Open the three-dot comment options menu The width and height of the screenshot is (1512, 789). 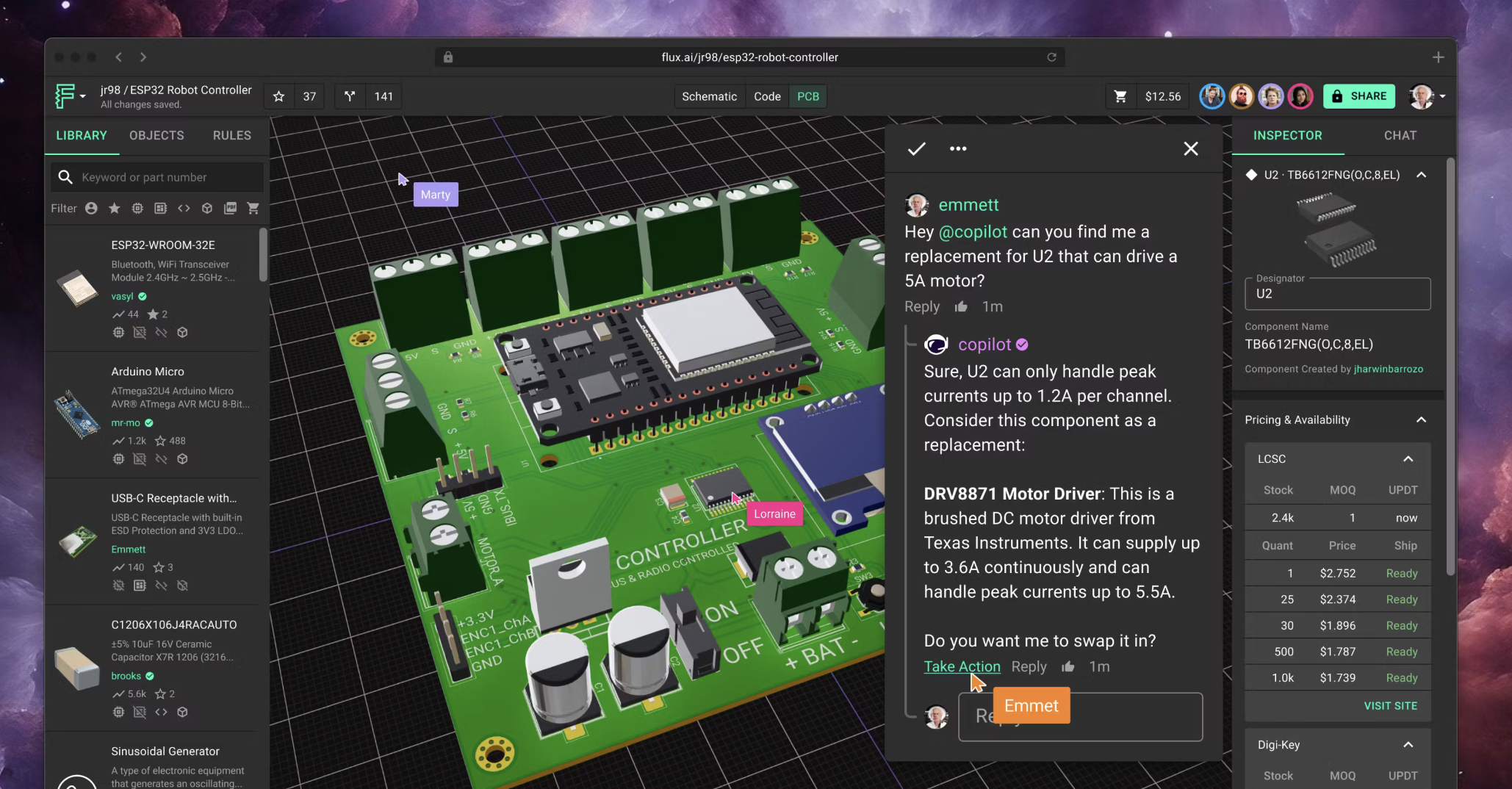[x=958, y=148]
